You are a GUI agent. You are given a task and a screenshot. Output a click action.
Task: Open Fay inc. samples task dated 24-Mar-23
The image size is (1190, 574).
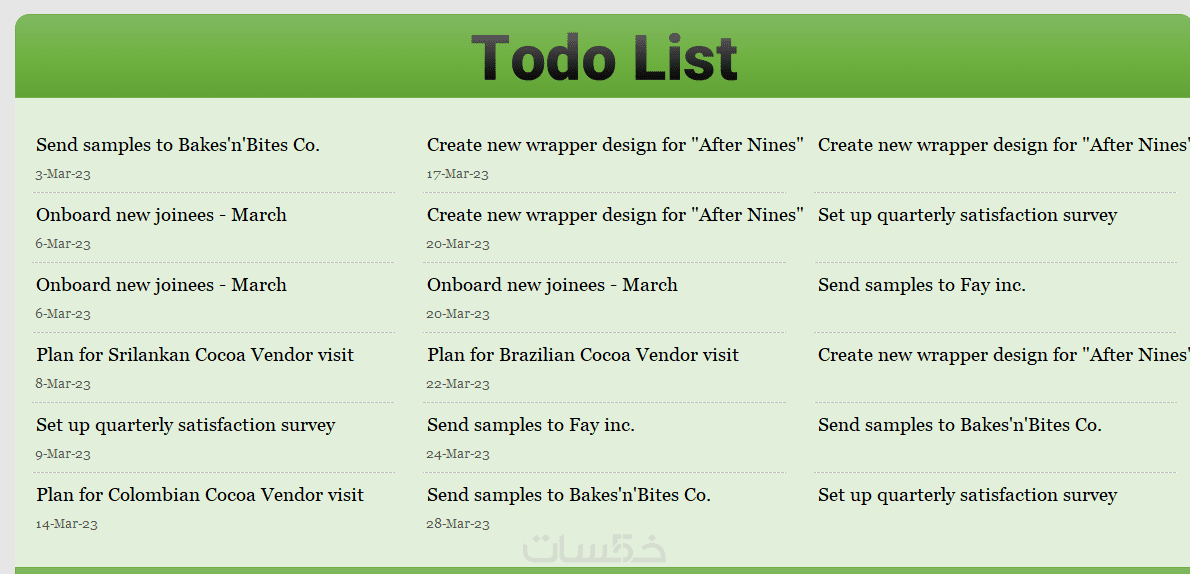tap(531, 426)
